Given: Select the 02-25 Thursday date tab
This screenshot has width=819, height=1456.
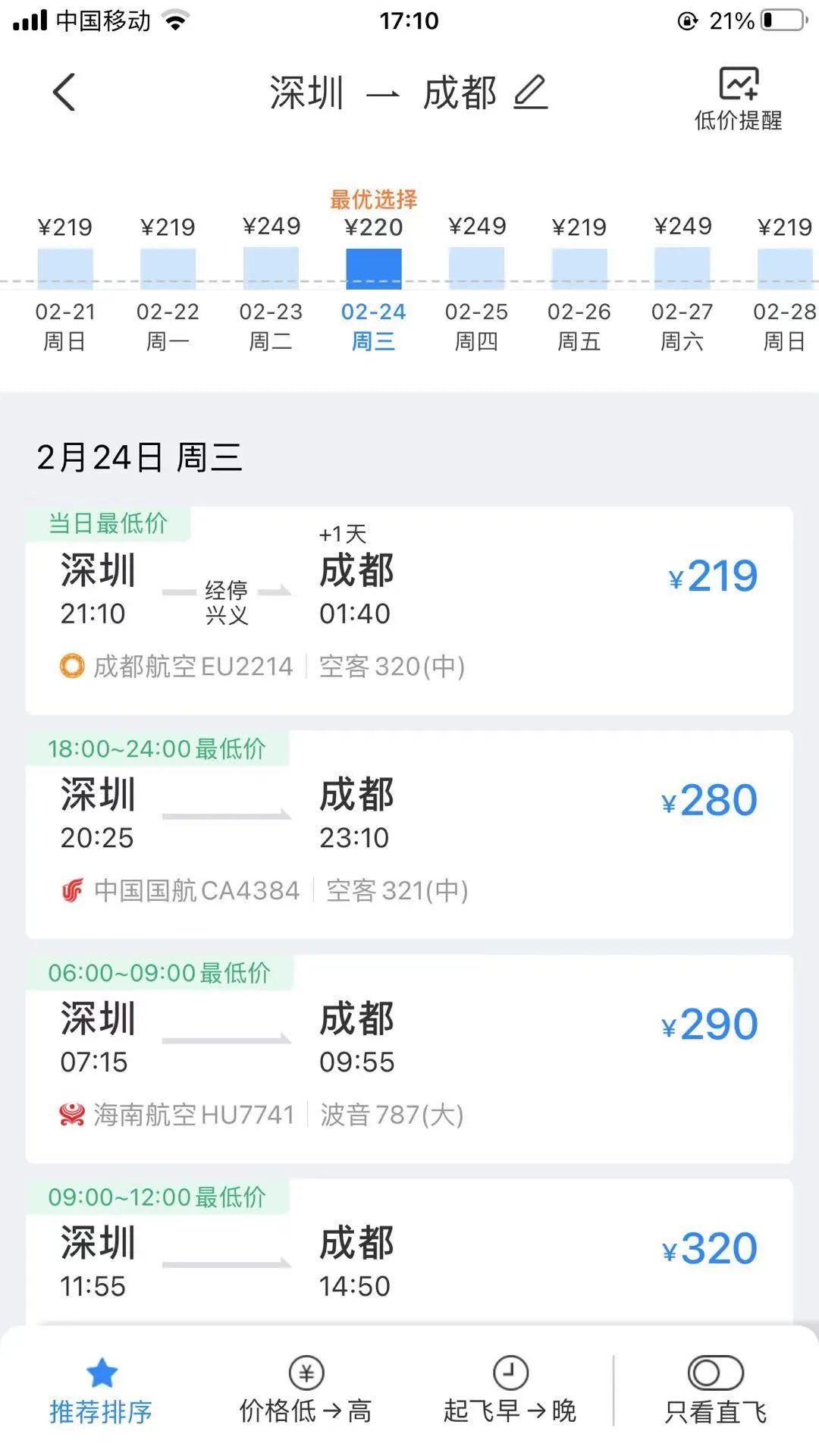Looking at the screenshot, I should [476, 326].
